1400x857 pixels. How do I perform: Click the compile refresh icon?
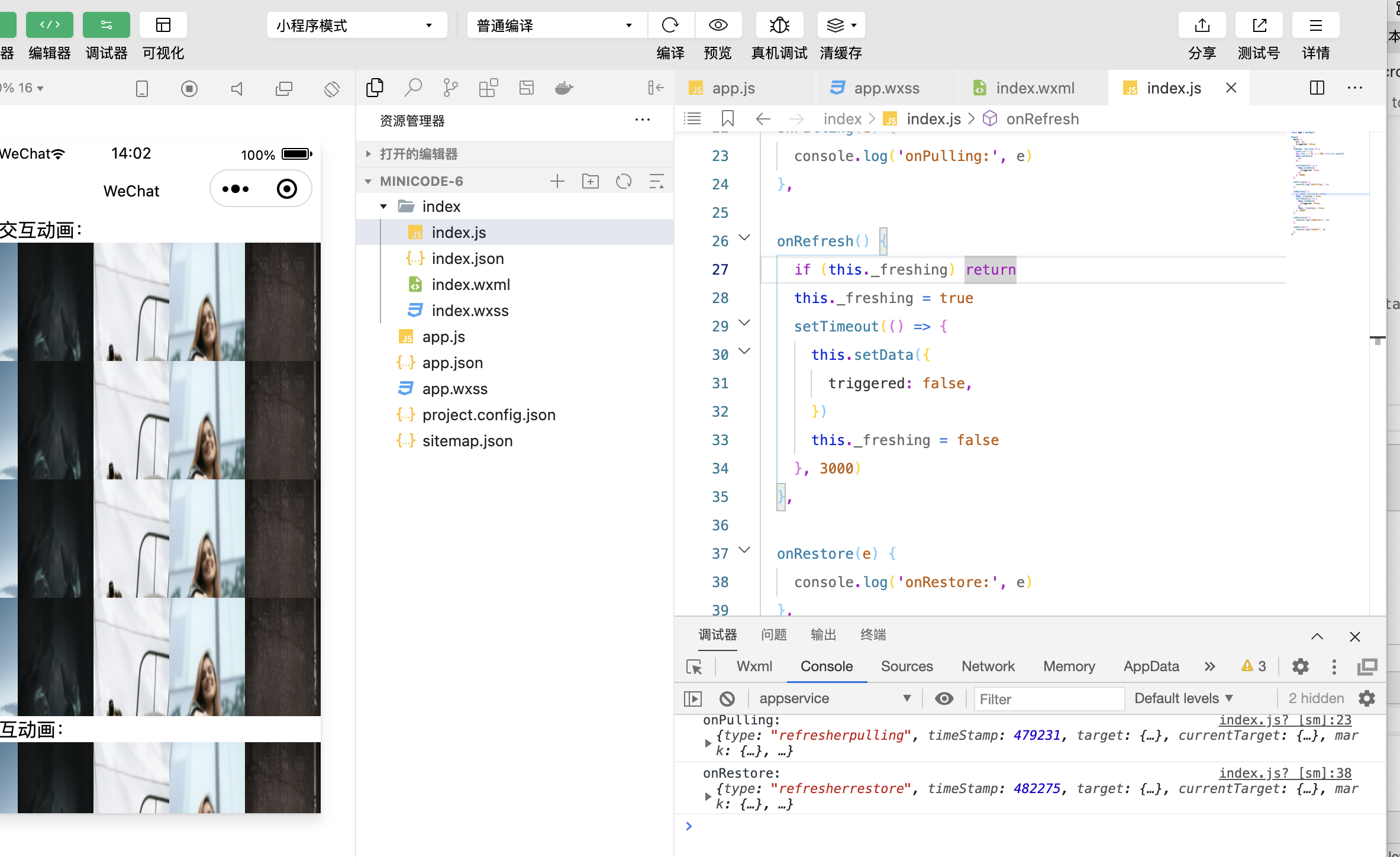click(670, 25)
